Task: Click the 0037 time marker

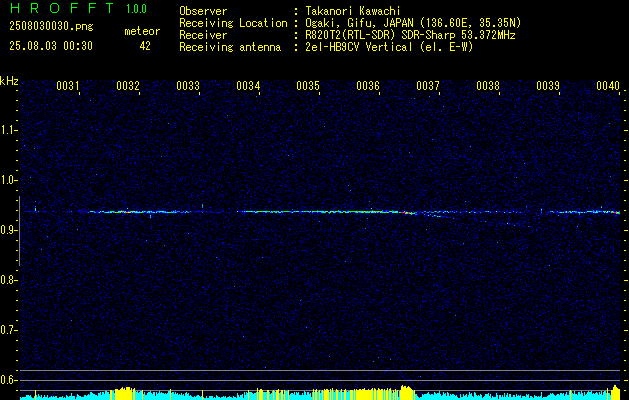Action: [x=428, y=85]
